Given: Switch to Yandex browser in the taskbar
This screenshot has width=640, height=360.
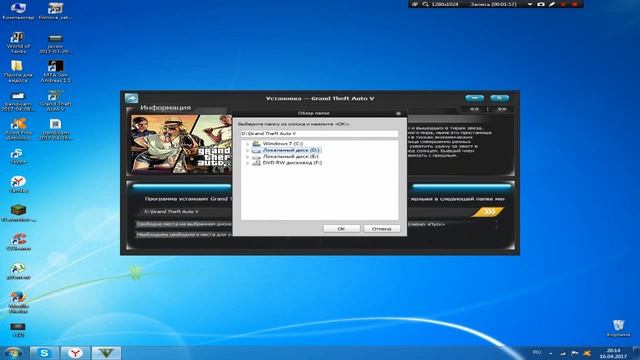Looking at the screenshot, I should pos(75,353).
